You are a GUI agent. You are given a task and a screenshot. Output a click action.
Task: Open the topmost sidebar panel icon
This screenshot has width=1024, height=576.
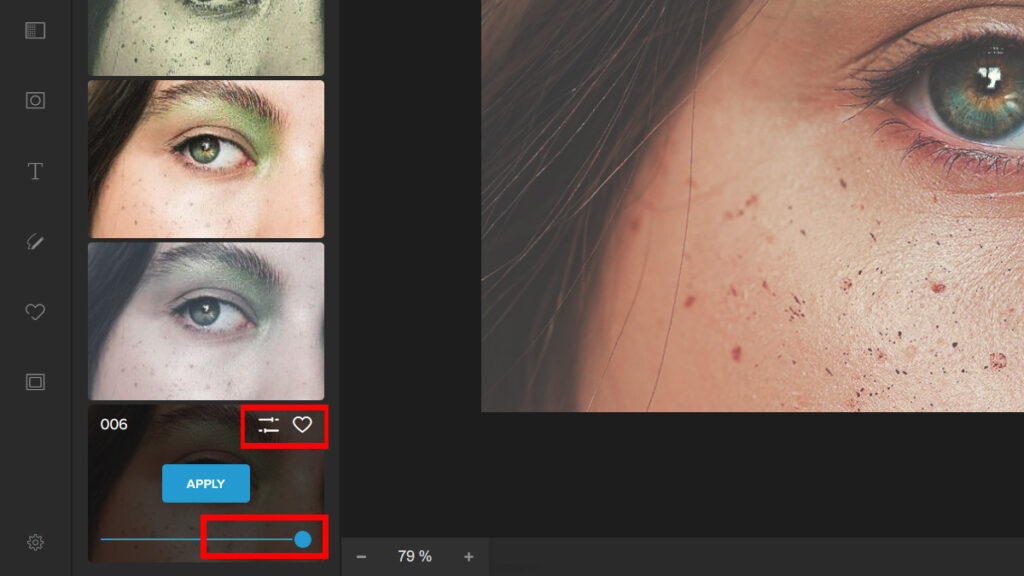pos(35,30)
